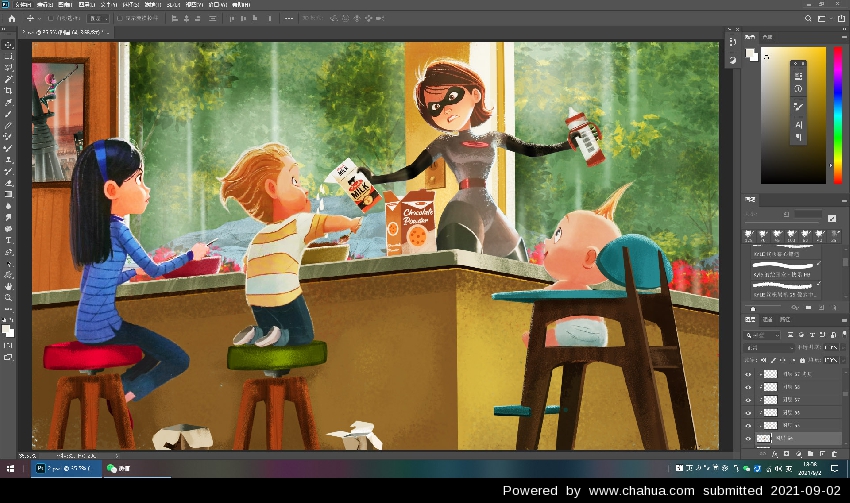The width and height of the screenshot is (850, 503).
Task: Open the 文件 (File) menu
Action: (x=23, y=4)
